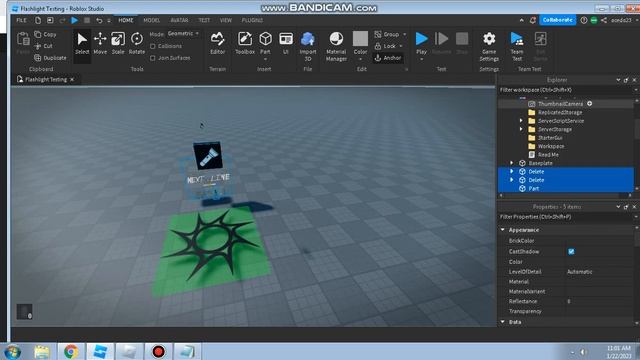Click the Group button
640x360 pixels.
point(387,34)
